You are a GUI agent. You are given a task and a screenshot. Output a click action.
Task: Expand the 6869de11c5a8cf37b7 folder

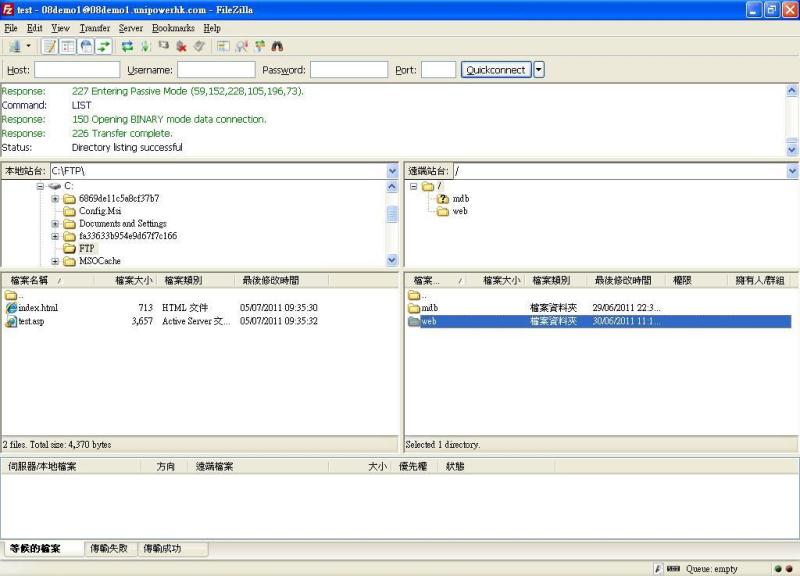click(x=55, y=198)
